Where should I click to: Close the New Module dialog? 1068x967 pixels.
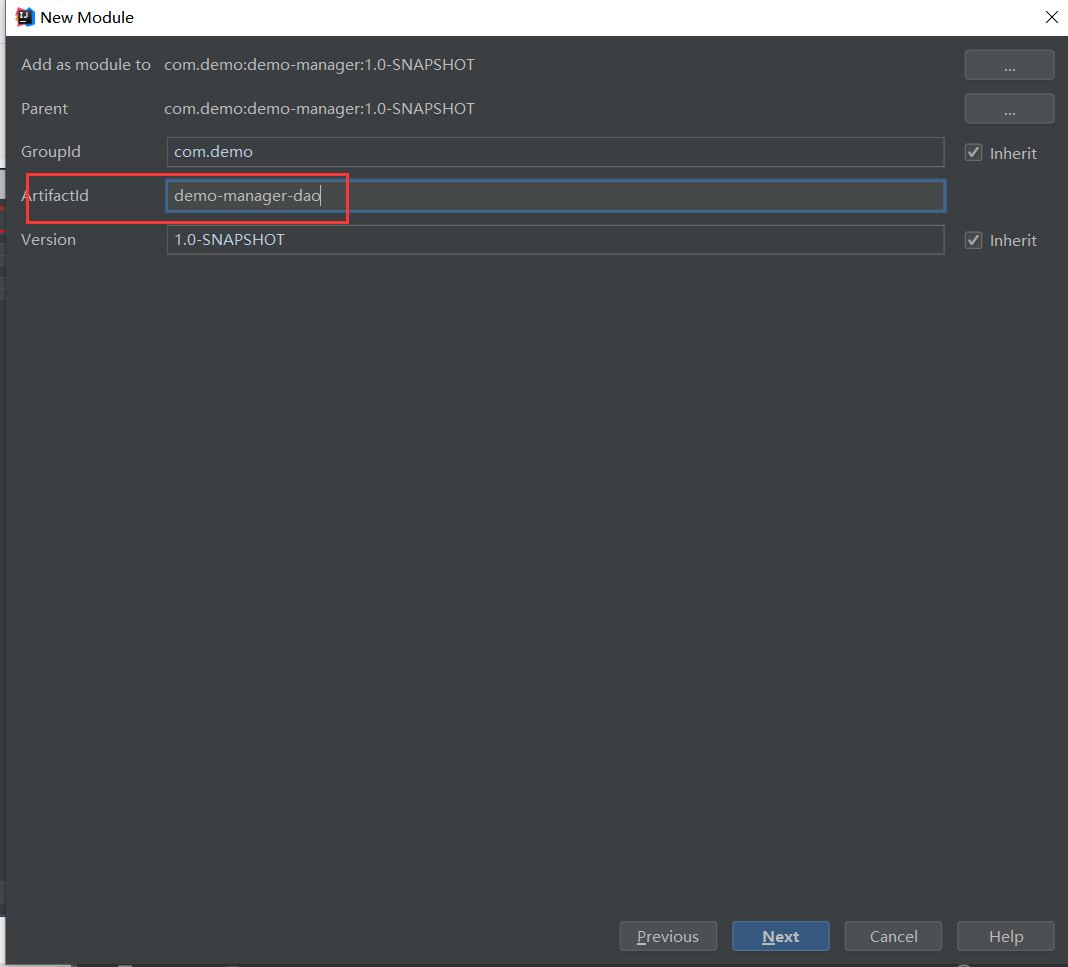click(x=1051, y=17)
